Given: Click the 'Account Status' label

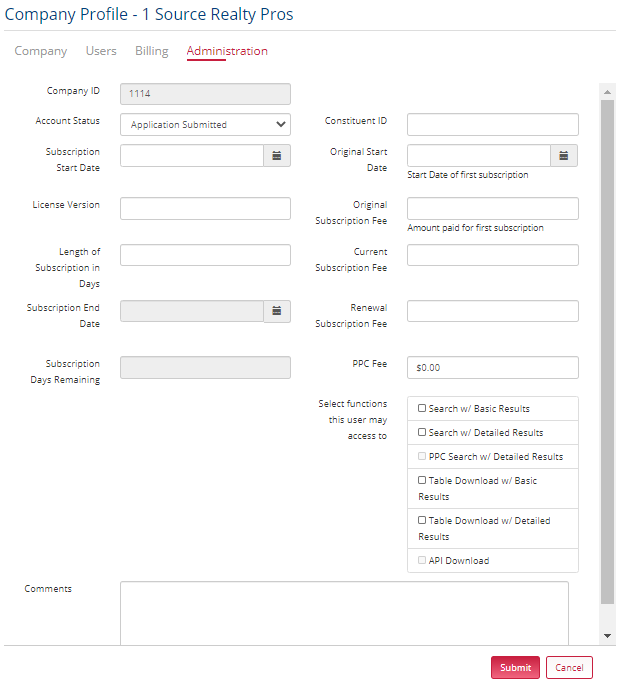Looking at the screenshot, I should (x=67, y=120).
